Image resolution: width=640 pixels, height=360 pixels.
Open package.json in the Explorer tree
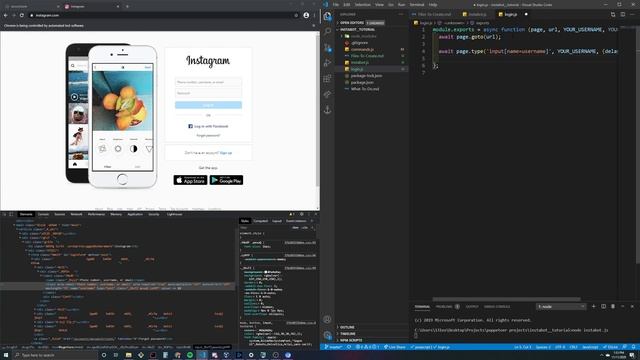[362, 82]
